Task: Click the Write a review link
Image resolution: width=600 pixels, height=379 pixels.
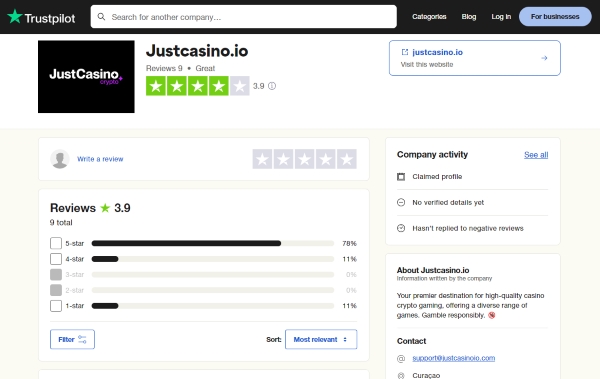Action: pyautogui.click(x=100, y=159)
